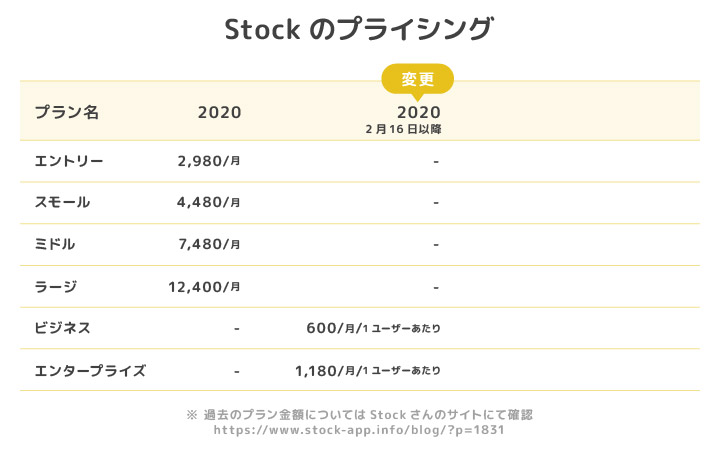Select the プラン名 column header

pos(67,112)
